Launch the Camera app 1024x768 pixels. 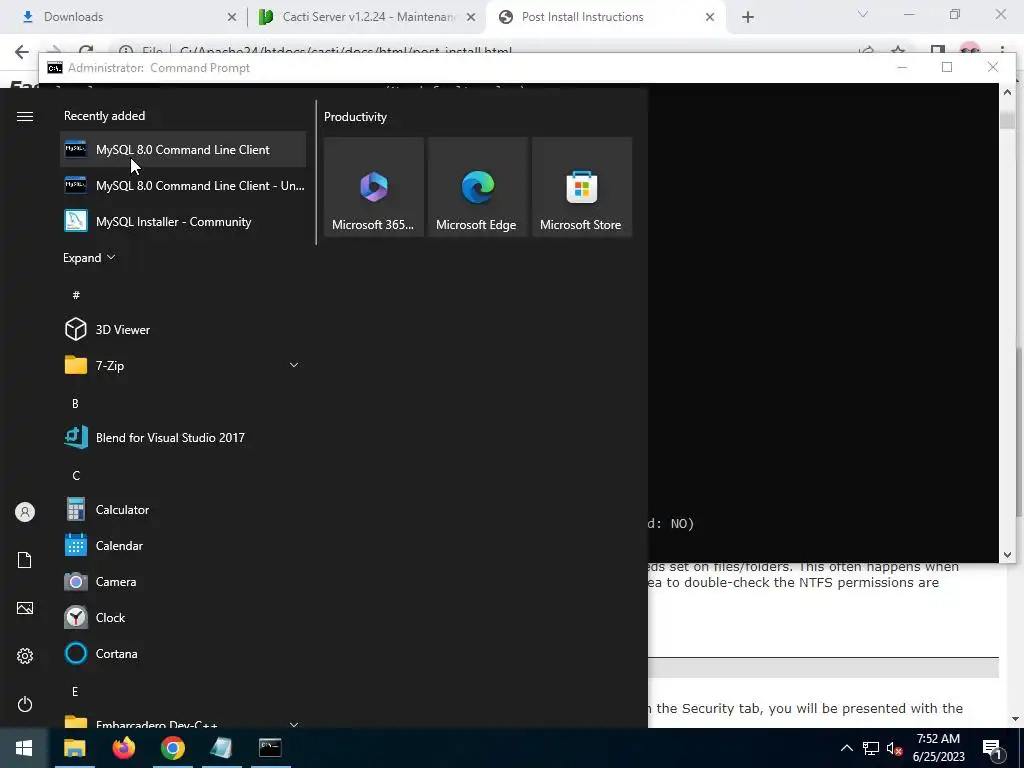click(183, 581)
